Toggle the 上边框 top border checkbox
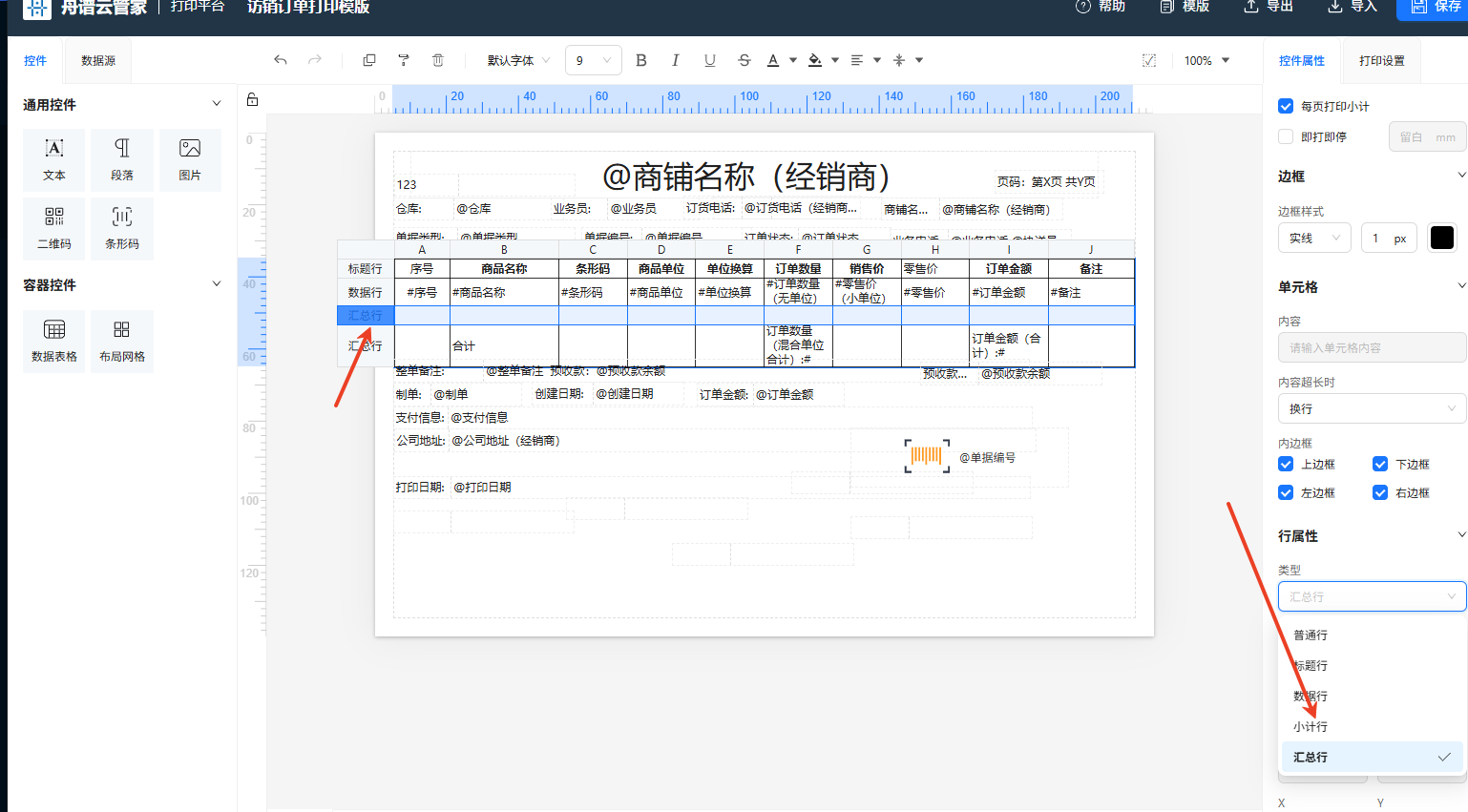This screenshot has width=1468, height=812. 1286,464
